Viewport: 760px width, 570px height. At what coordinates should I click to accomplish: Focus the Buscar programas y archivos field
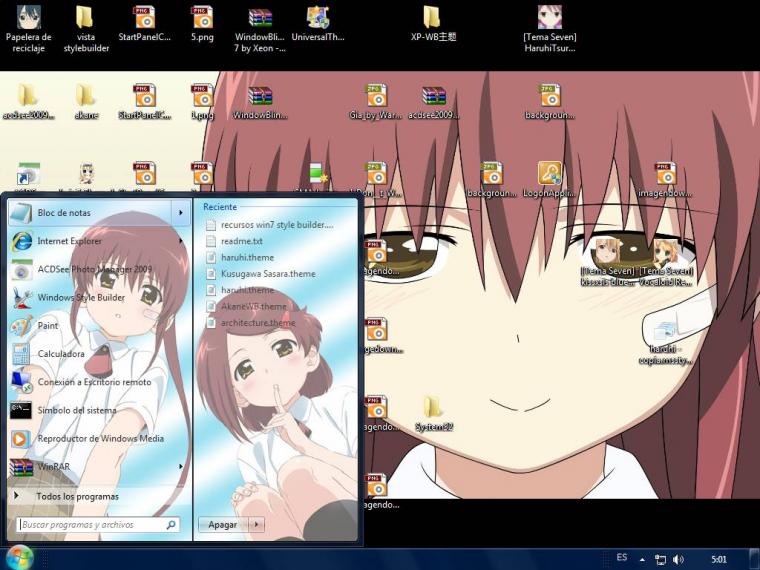point(98,524)
